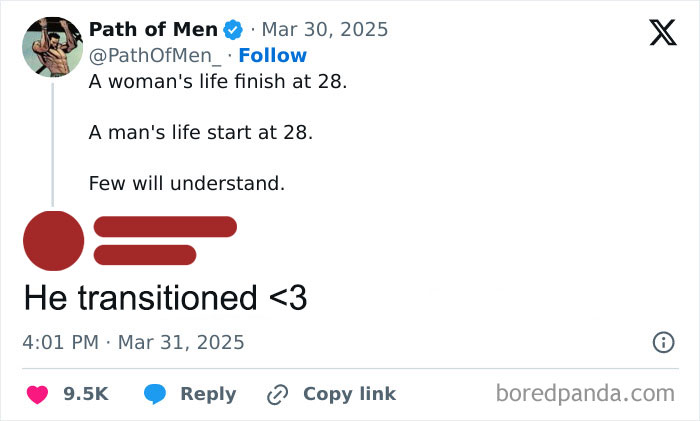Viewport: 700px width, 421px height.
Task: Click the "Few will understand." line
Action: click(x=186, y=183)
